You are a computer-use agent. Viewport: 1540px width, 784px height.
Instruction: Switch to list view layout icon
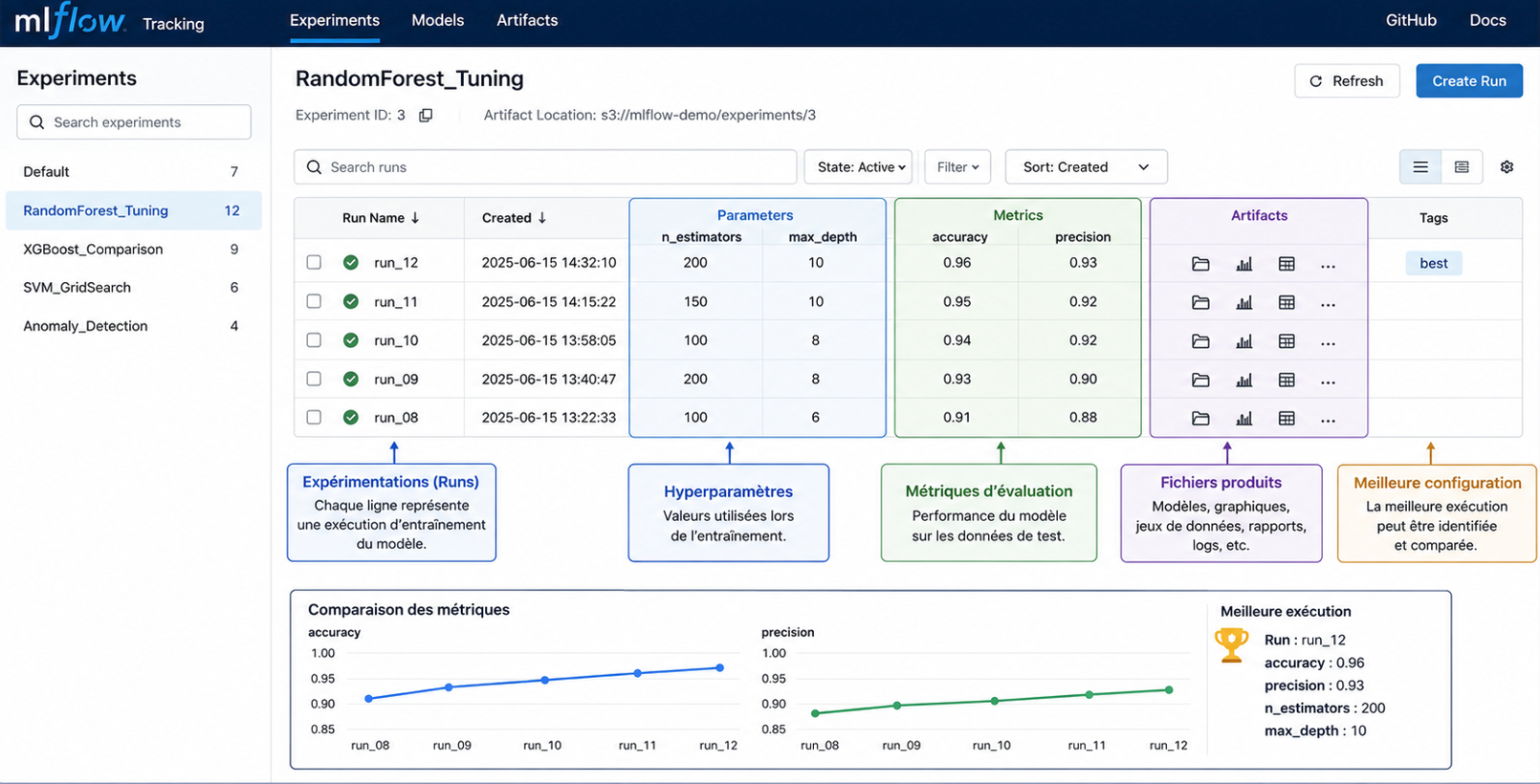click(1420, 167)
